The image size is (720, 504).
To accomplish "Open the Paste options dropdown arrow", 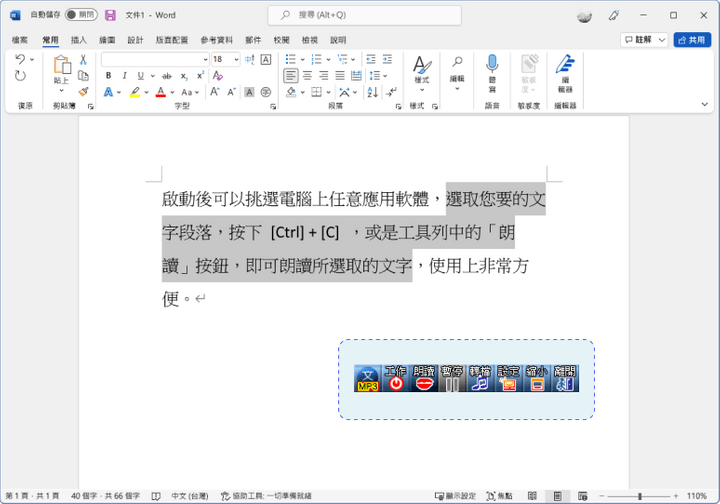I will pos(62,90).
